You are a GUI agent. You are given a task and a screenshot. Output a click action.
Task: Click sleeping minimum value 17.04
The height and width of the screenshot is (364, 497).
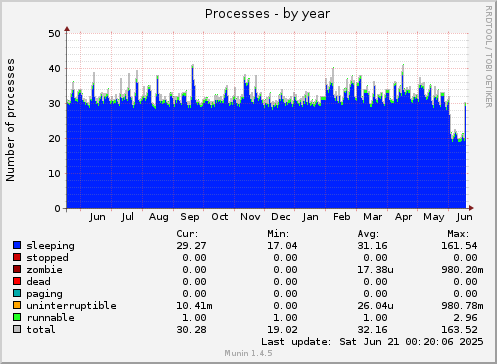[x=282, y=246]
